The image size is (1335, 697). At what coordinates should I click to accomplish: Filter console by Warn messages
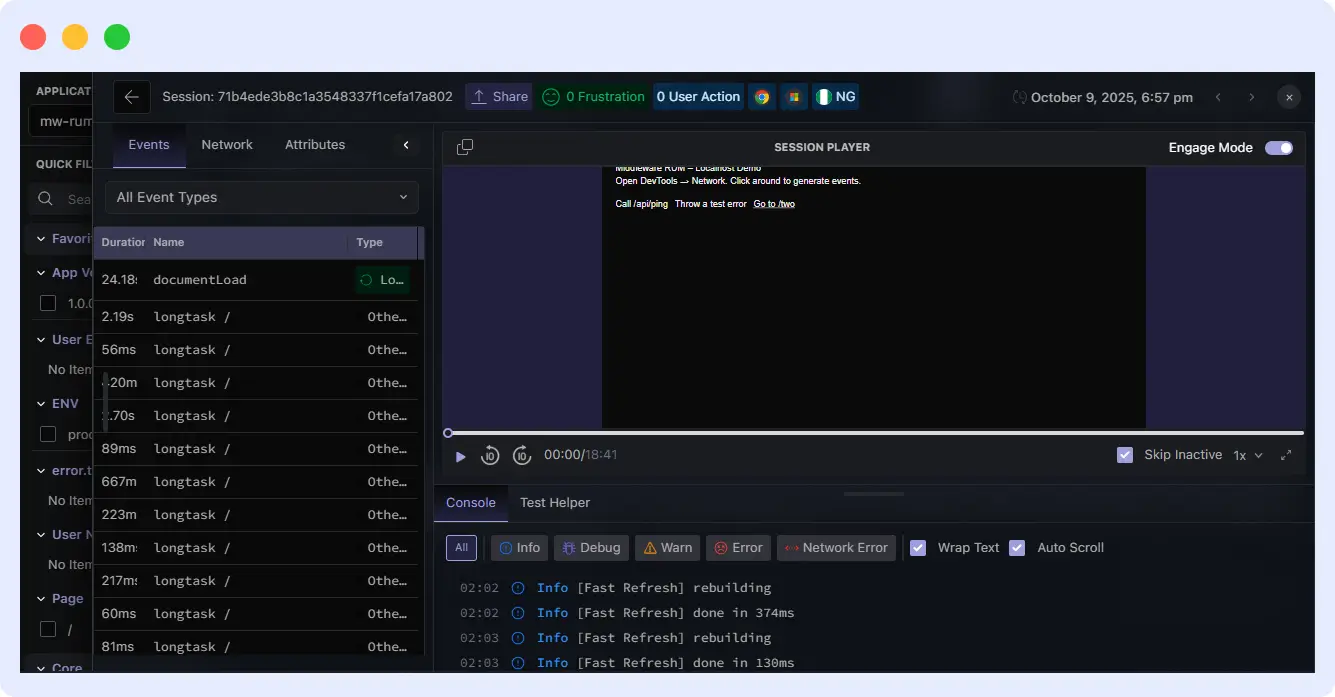tap(666, 547)
